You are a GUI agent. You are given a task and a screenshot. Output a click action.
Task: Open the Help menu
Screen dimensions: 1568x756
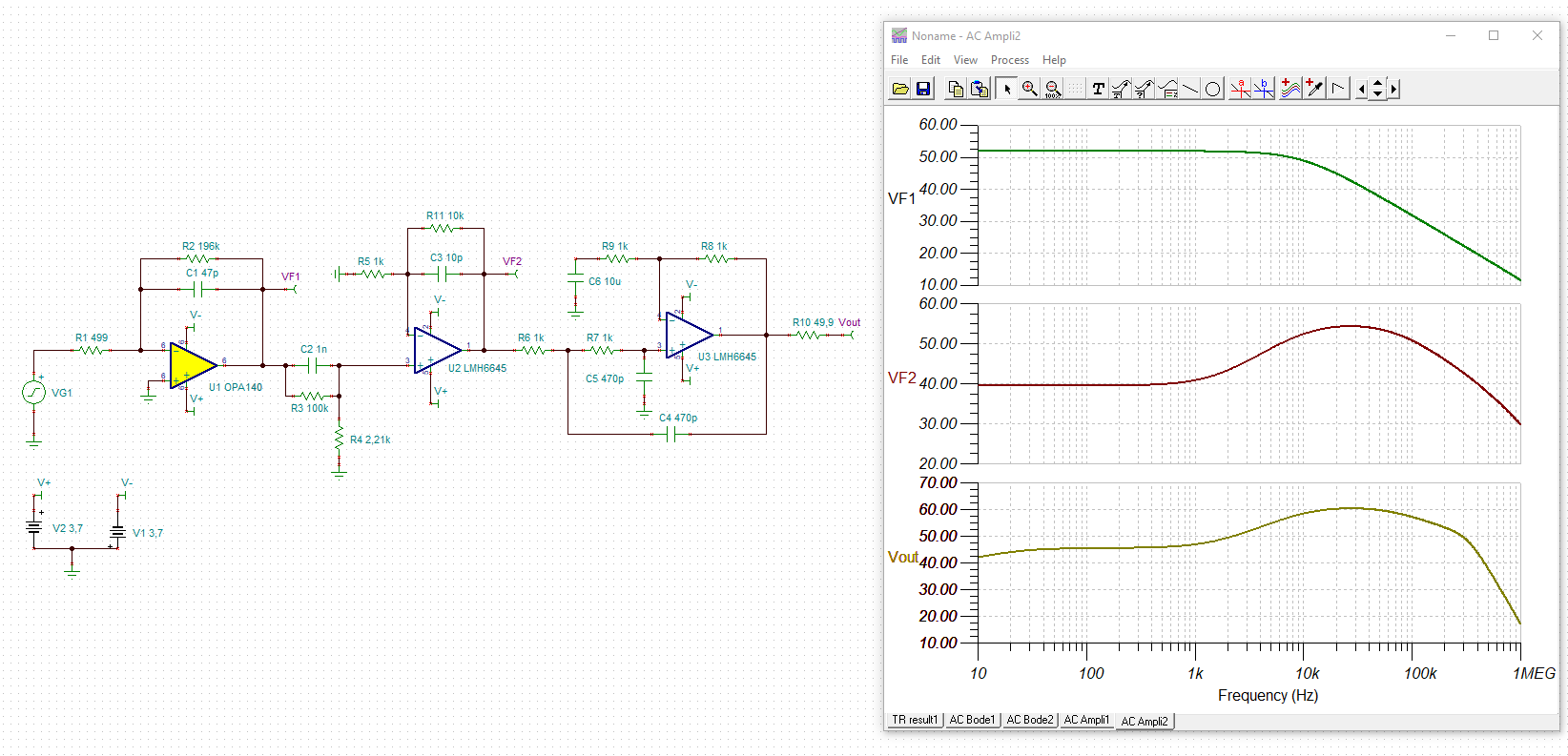point(1054,60)
